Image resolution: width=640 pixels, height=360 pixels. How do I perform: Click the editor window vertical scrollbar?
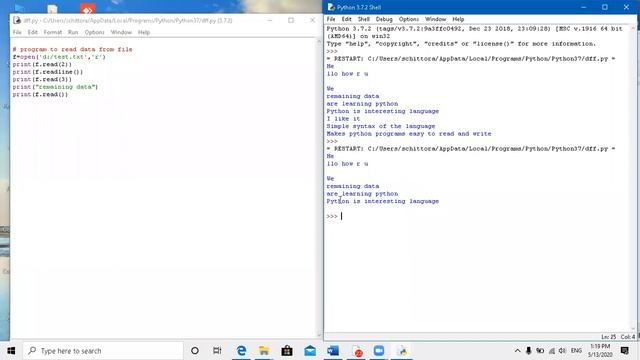pyautogui.click(x=319, y=188)
